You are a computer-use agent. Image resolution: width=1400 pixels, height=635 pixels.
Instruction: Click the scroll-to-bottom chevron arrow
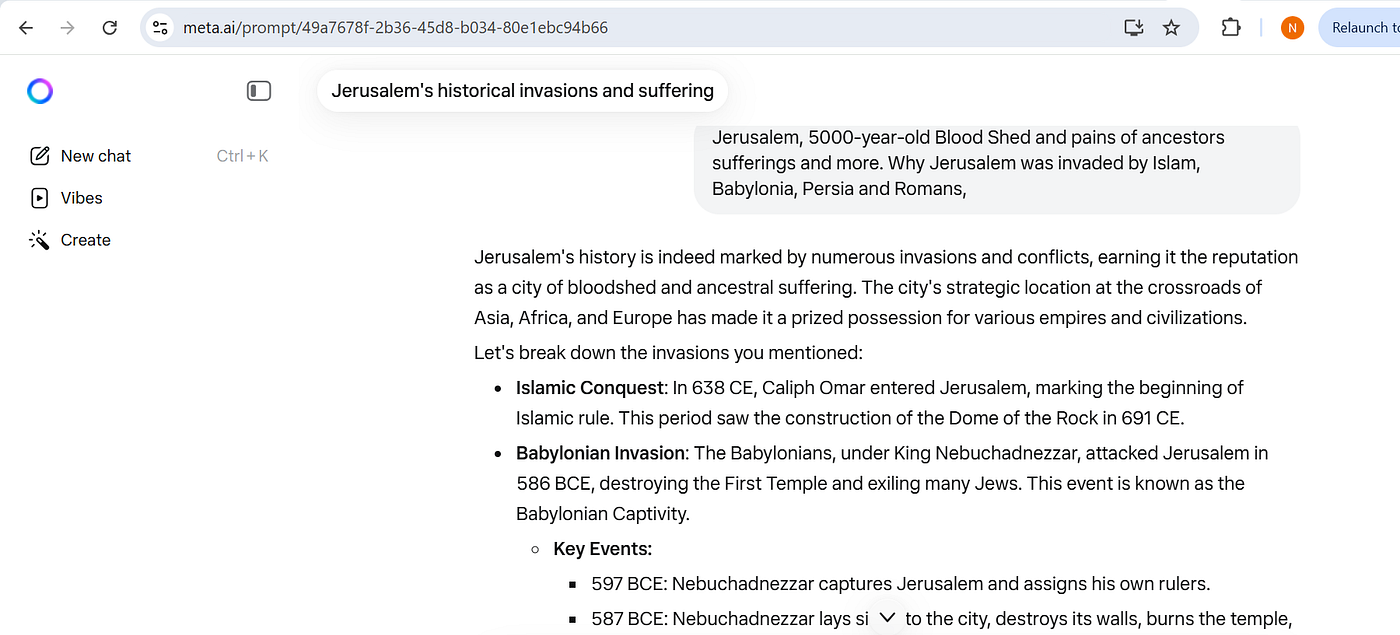(x=887, y=618)
